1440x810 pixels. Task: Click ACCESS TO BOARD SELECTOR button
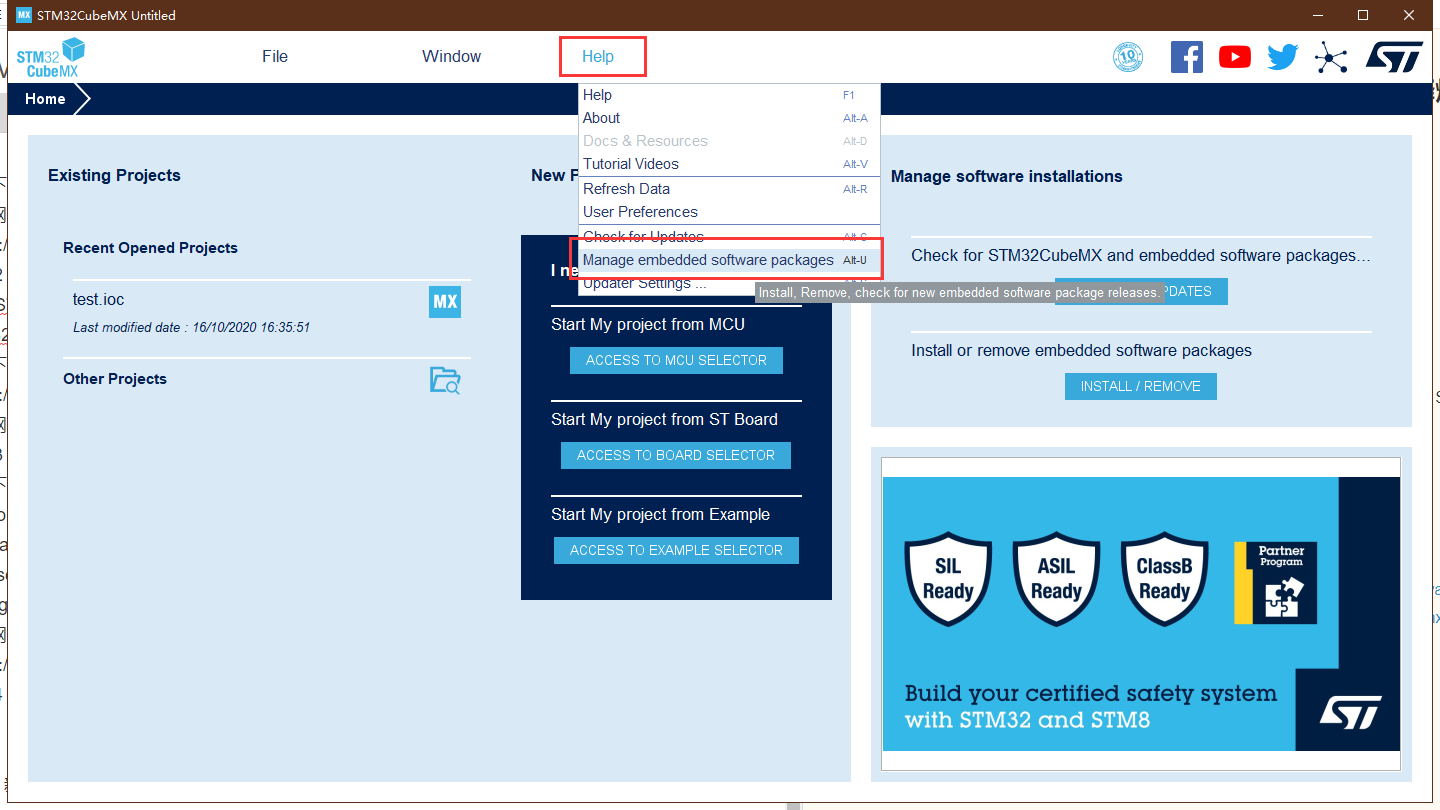click(676, 455)
